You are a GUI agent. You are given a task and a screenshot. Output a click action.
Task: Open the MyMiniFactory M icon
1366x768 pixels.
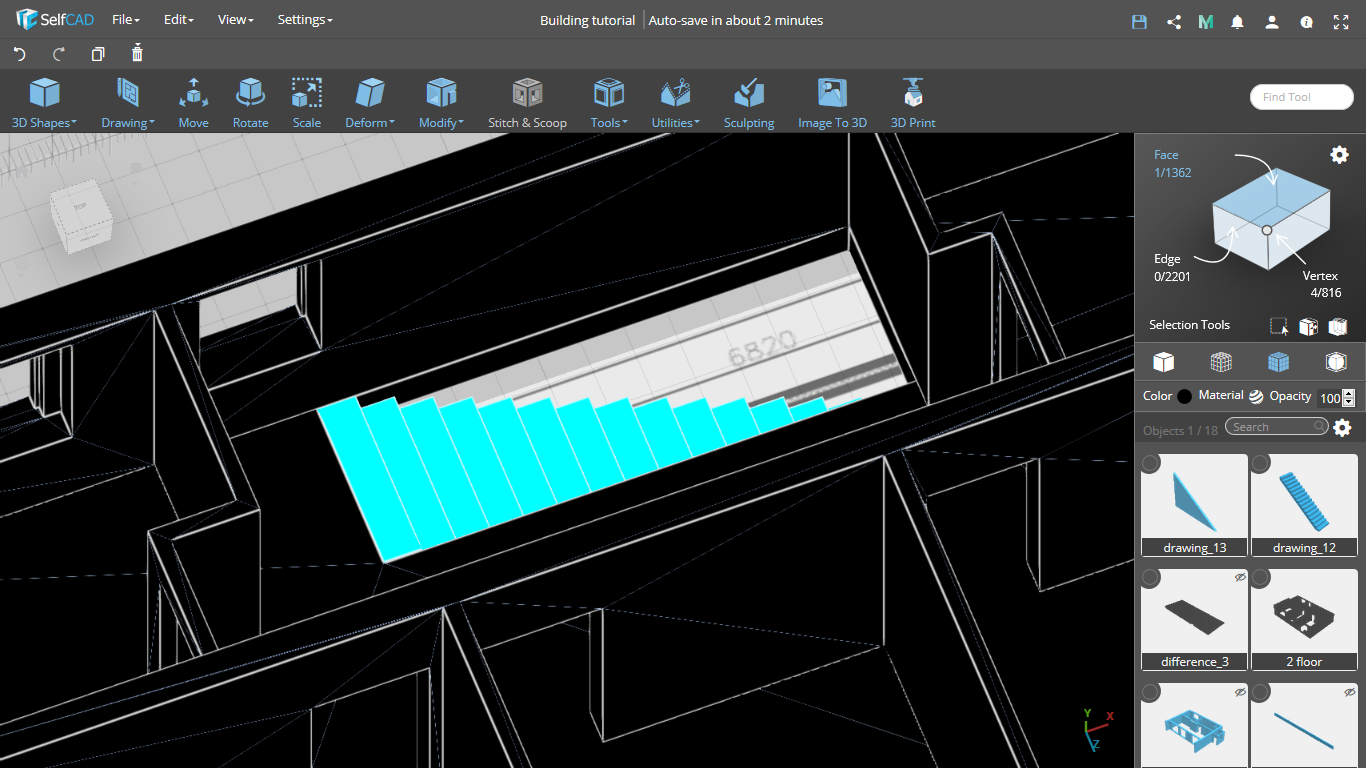[x=1206, y=21]
